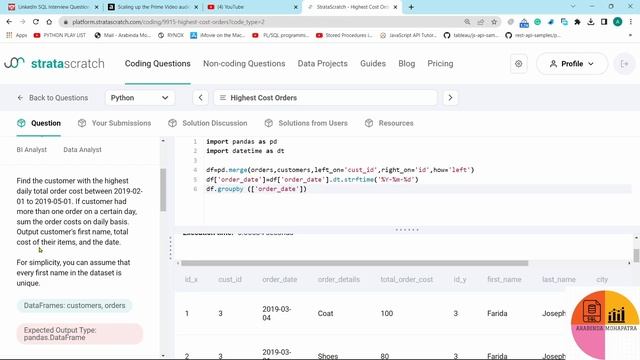
Task: Close the Scaling up the Prime Video tab
Action: 196,7
